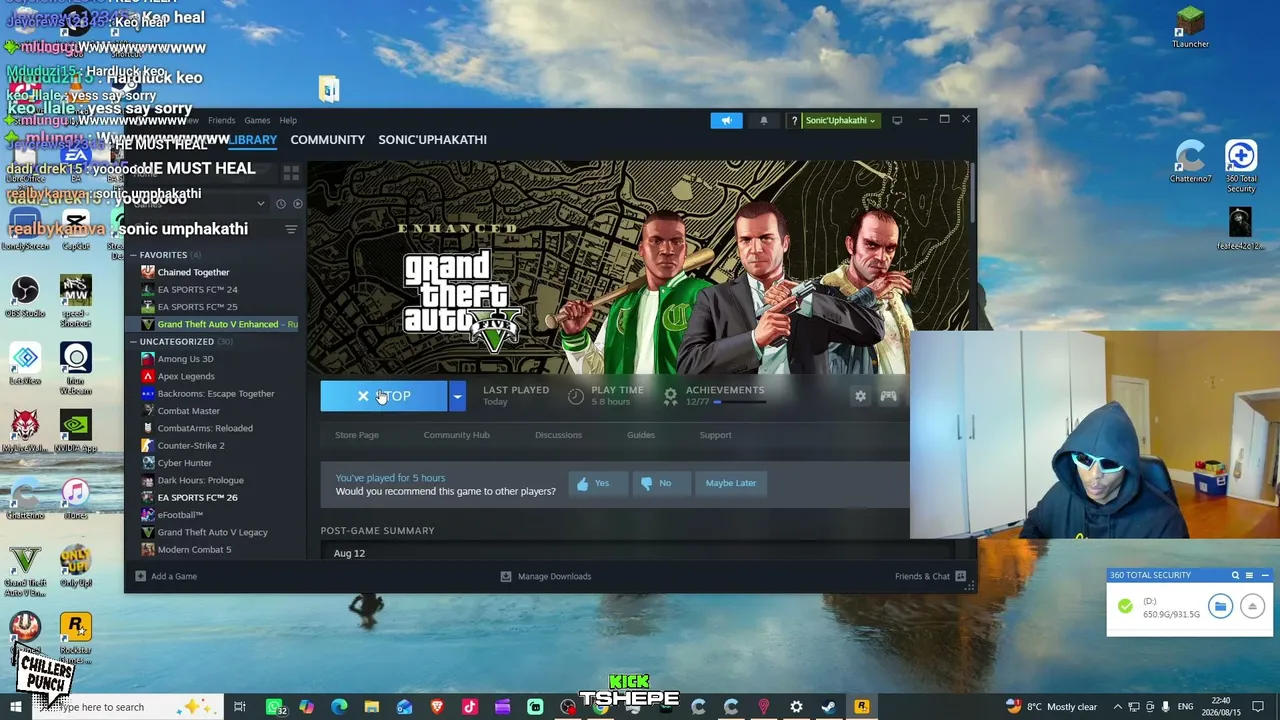The height and width of the screenshot is (720, 1280).
Task: Click the Counter-Strike 2 game icon
Action: [148, 445]
